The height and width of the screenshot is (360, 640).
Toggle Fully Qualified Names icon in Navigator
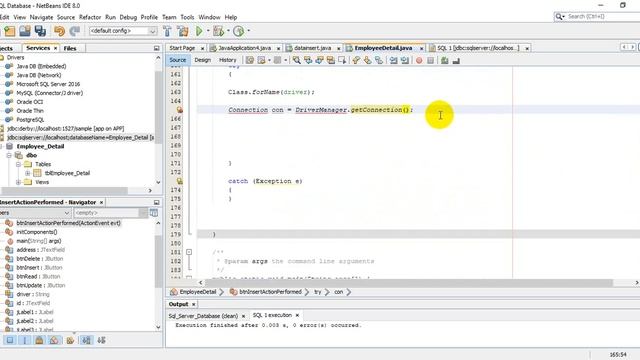pyautogui.click(x=70, y=340)
